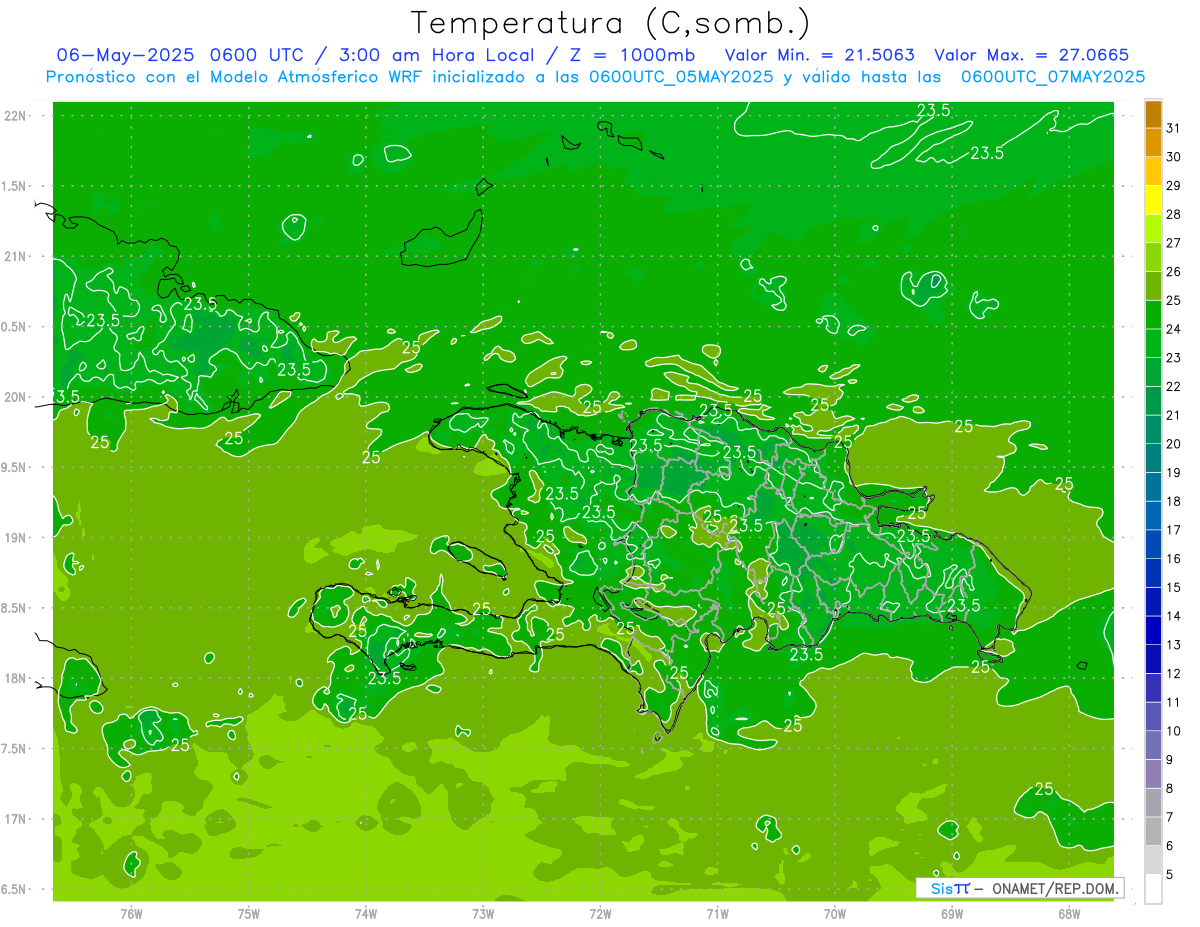This screenshot has height=927, width=1200.
Task: Click the initialization time '0600UTC_05MAY2025'
Action: [680, 76]
